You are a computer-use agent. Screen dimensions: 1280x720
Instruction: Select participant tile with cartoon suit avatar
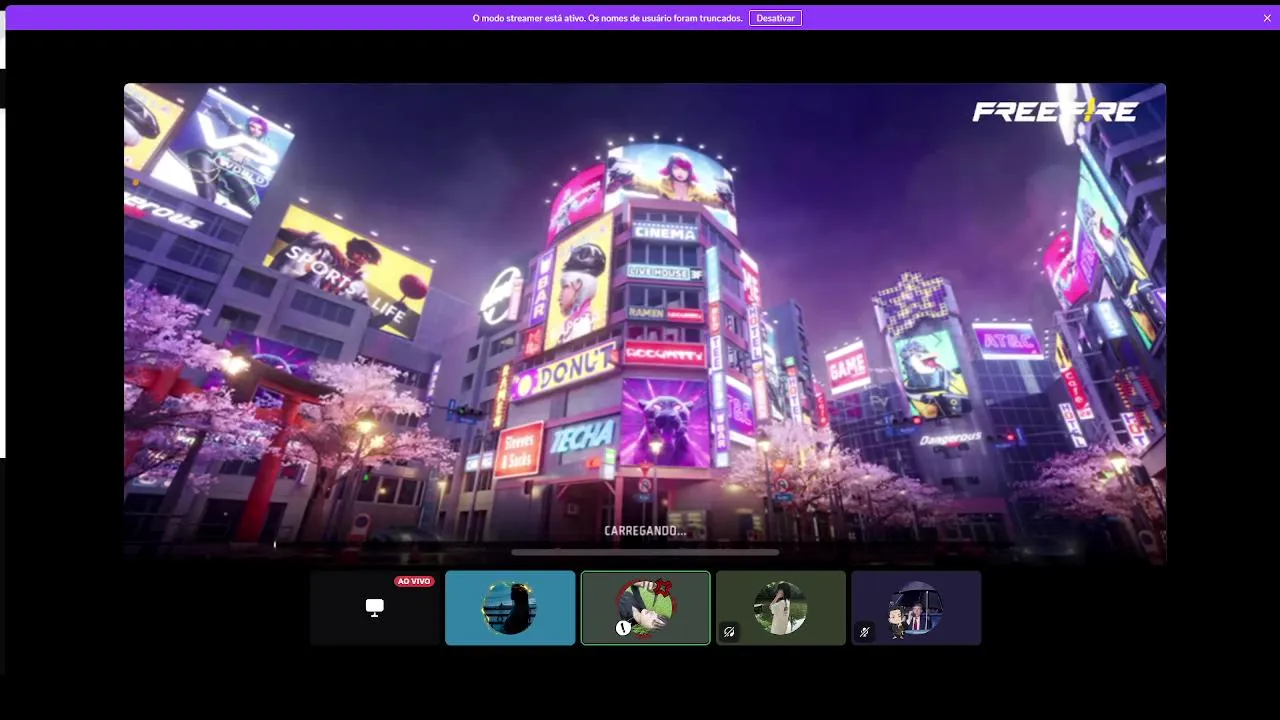tap(916, 608)
